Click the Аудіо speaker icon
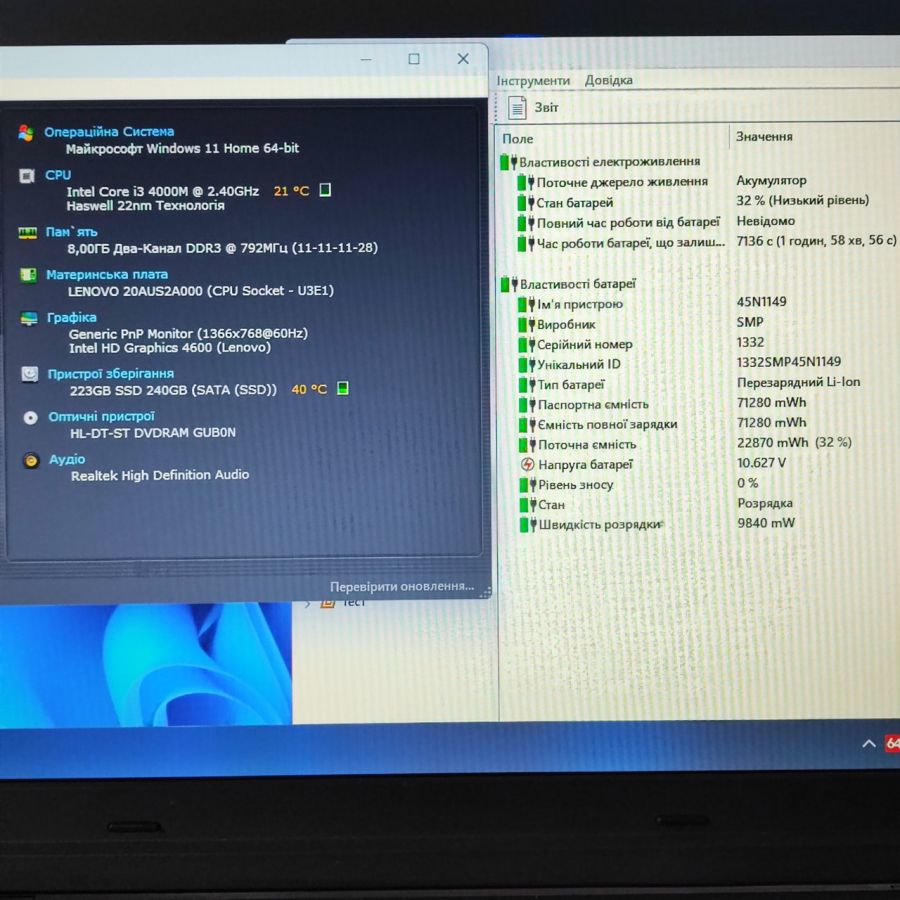900x900 pixels. [x=31, y=460]
